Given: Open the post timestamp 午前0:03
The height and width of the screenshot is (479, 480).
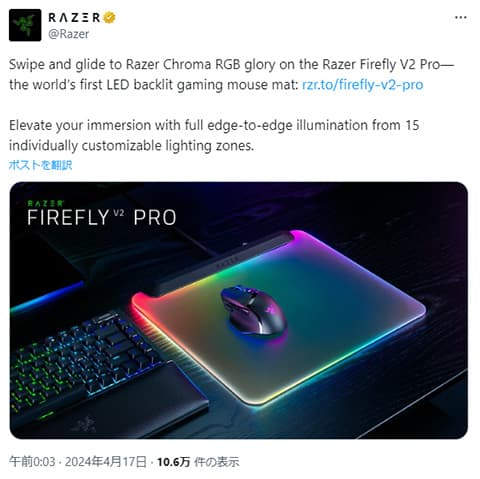Looking at the screenshot, I should [x=32, y=462].
